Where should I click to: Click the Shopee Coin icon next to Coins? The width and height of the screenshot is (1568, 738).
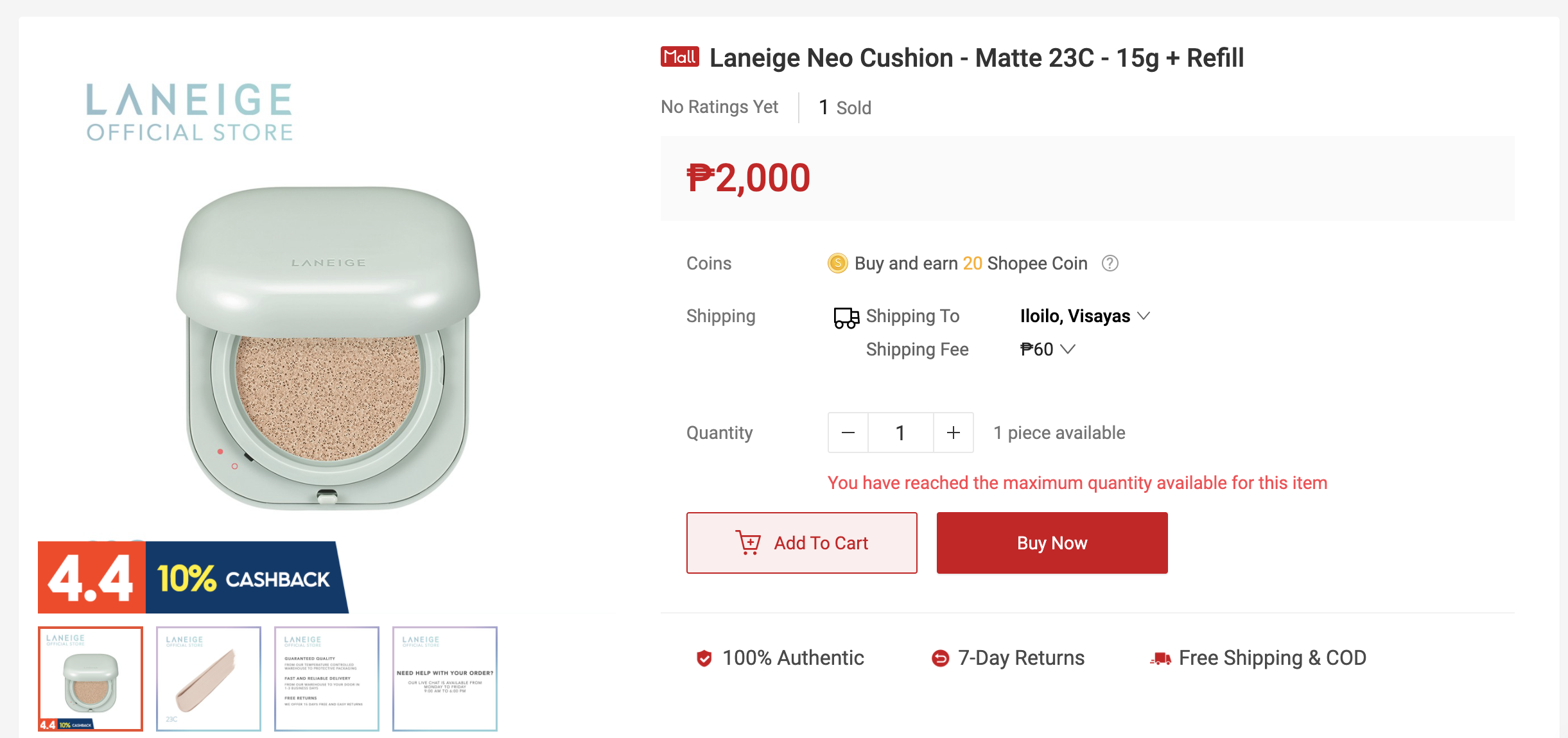839,263
